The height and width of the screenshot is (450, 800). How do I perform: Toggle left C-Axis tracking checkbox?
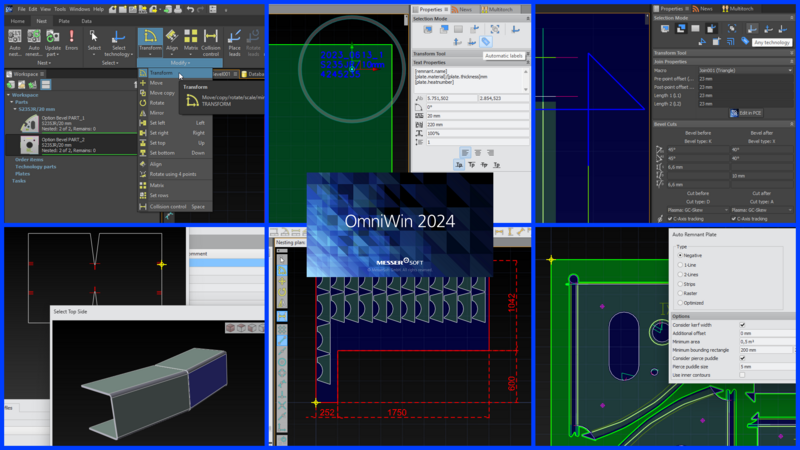pos(670,219)
